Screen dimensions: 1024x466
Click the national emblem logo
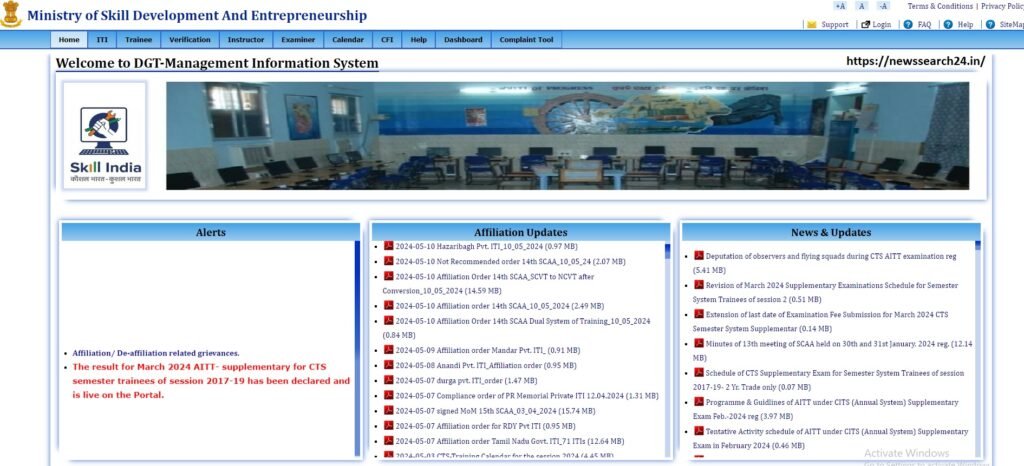tap(10, 14)
